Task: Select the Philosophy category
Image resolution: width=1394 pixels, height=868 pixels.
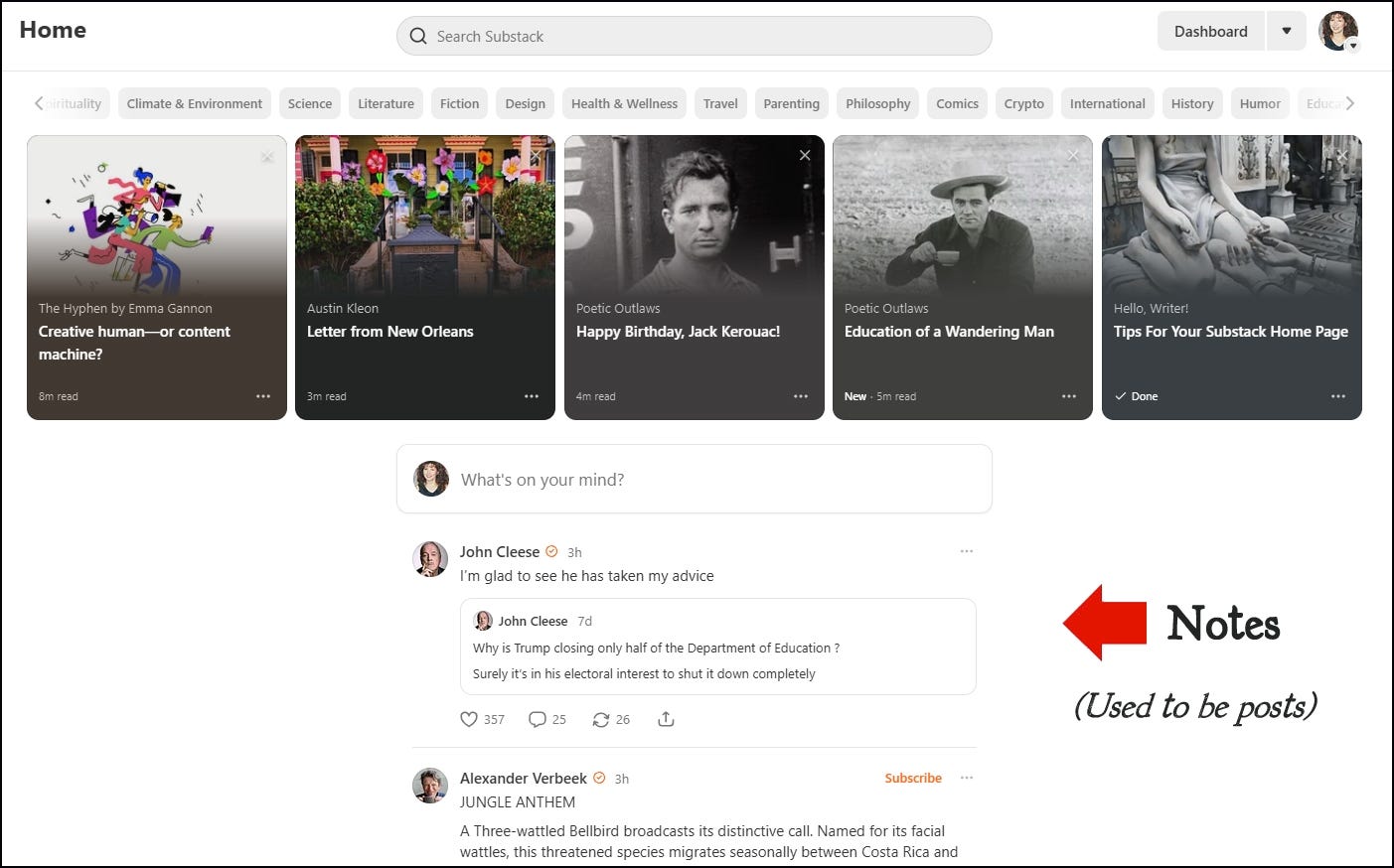Action: coord(877,103)
